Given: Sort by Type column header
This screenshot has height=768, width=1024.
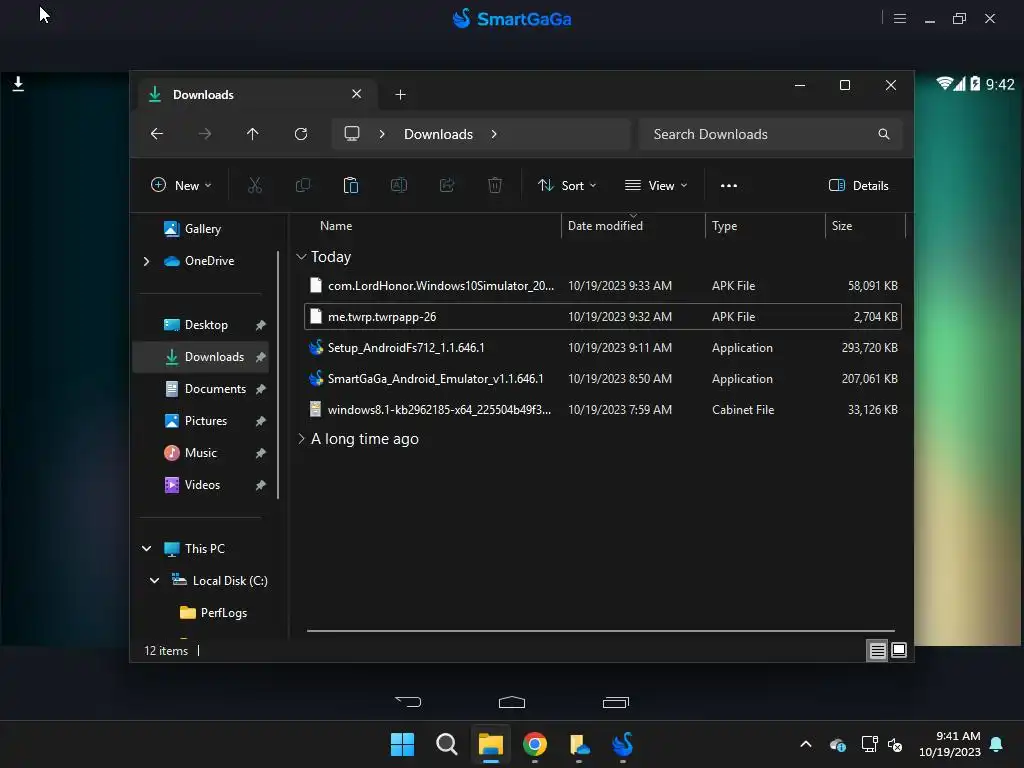Looking at the screenshot, I should point(724,226).
